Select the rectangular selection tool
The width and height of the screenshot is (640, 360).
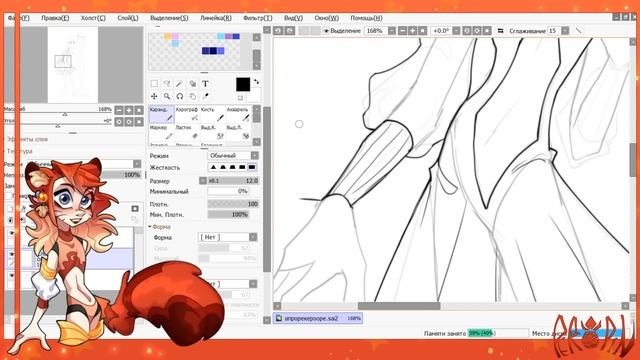pyautogui.click(x=154, y=84)
